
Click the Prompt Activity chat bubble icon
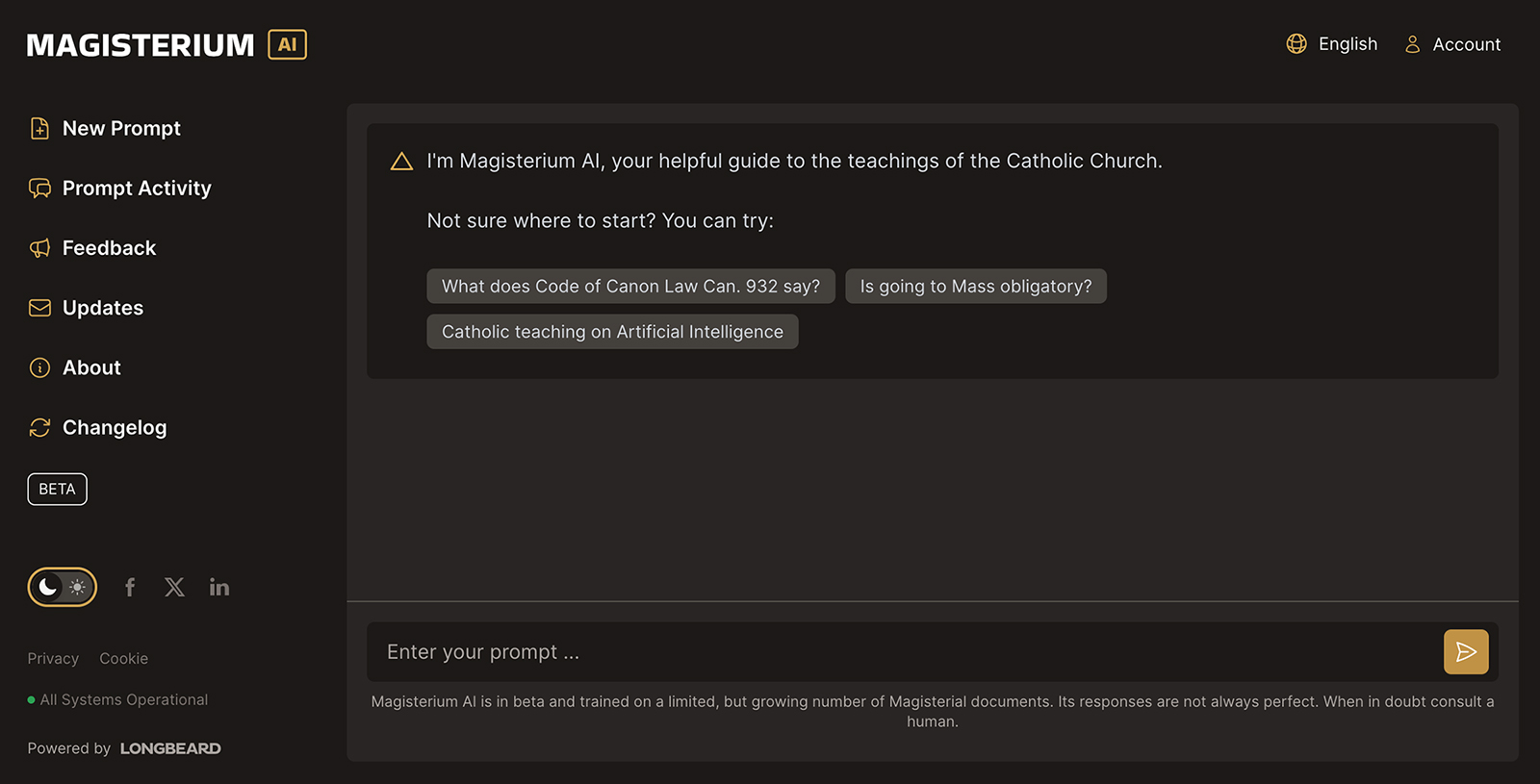pyautogui.click(x=39, y=189)
